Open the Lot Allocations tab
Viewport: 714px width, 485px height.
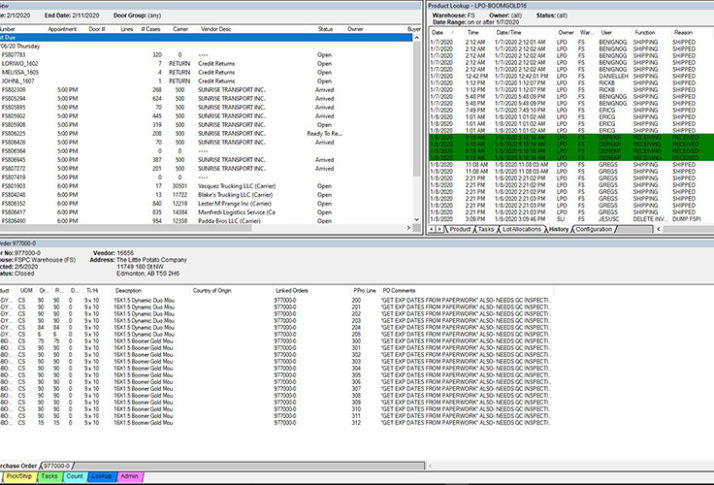pyautogui.click(x=522, y=229)
